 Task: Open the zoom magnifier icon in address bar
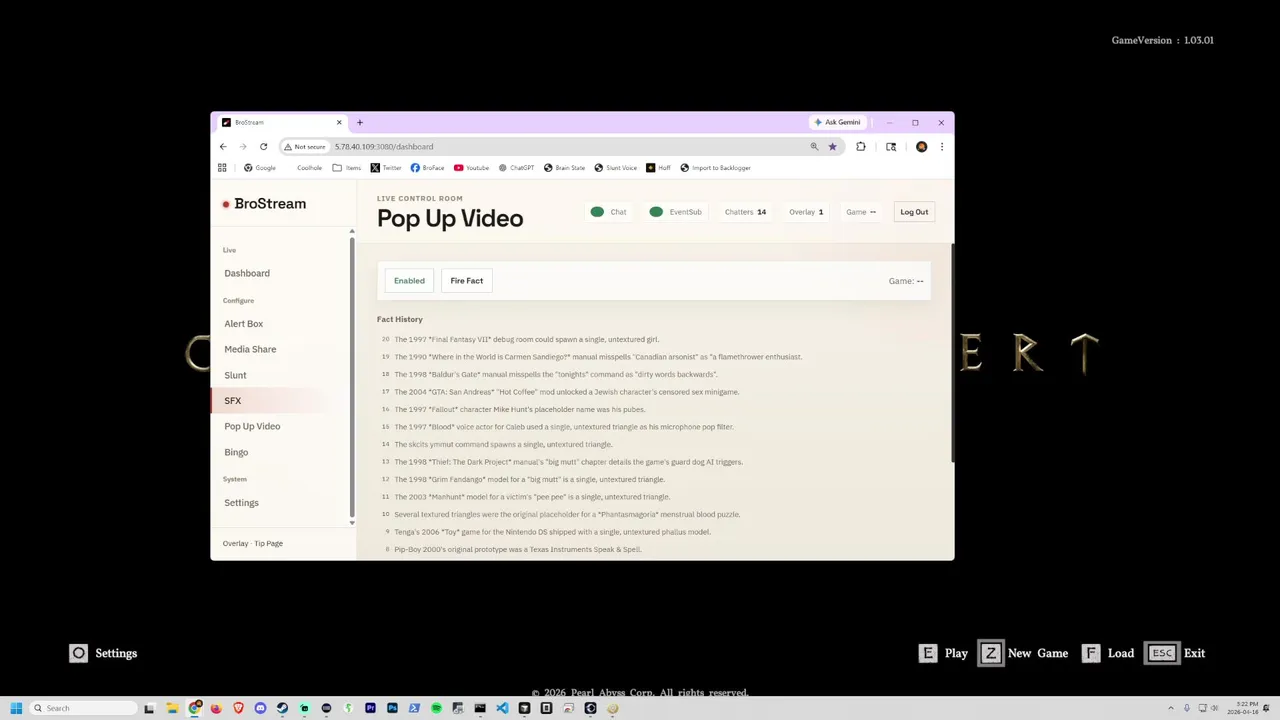pyautogui.click(x=814, y=146)
